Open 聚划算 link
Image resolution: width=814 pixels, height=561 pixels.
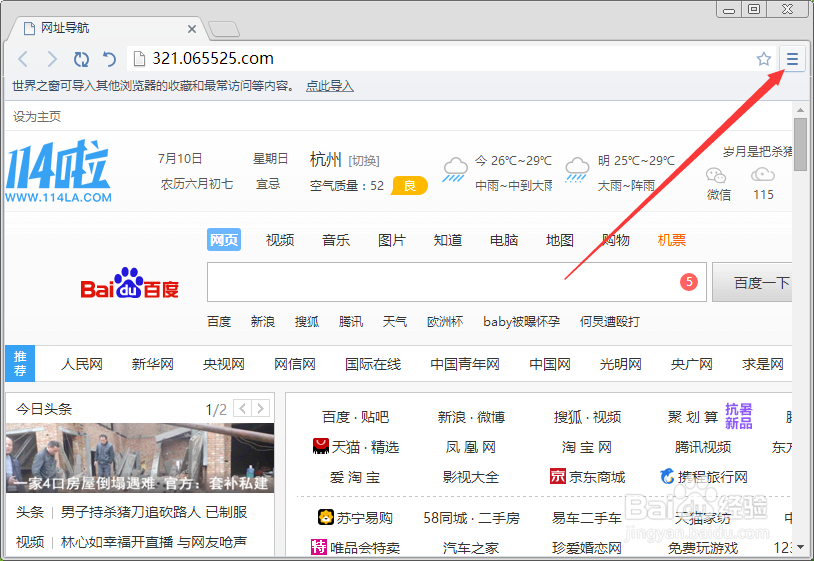[693, 417]
